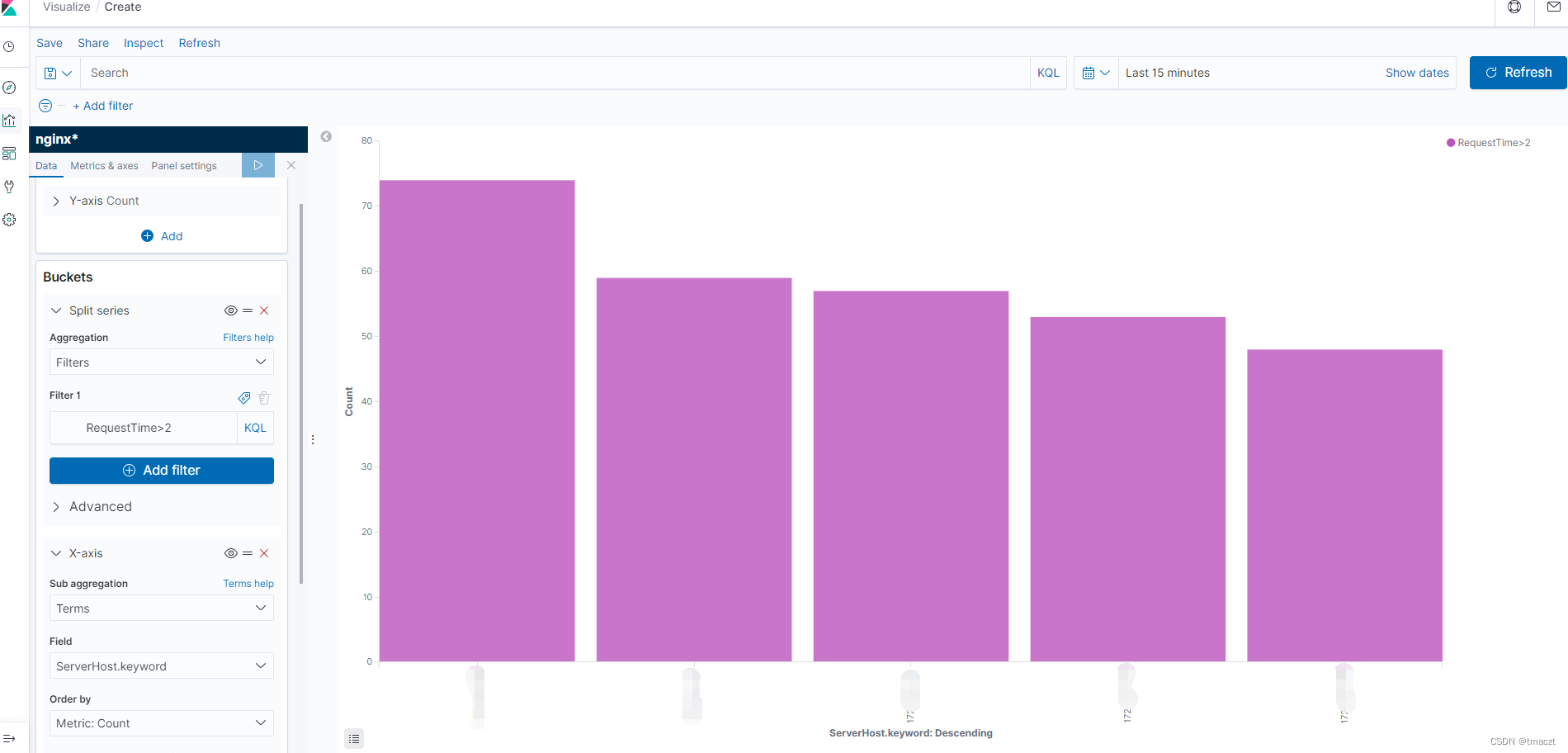Remove X-axis bucket red X
Image resolution: width=1568 pixels, height=753 pixels.
pyautogui.click(x=264, y=553)
